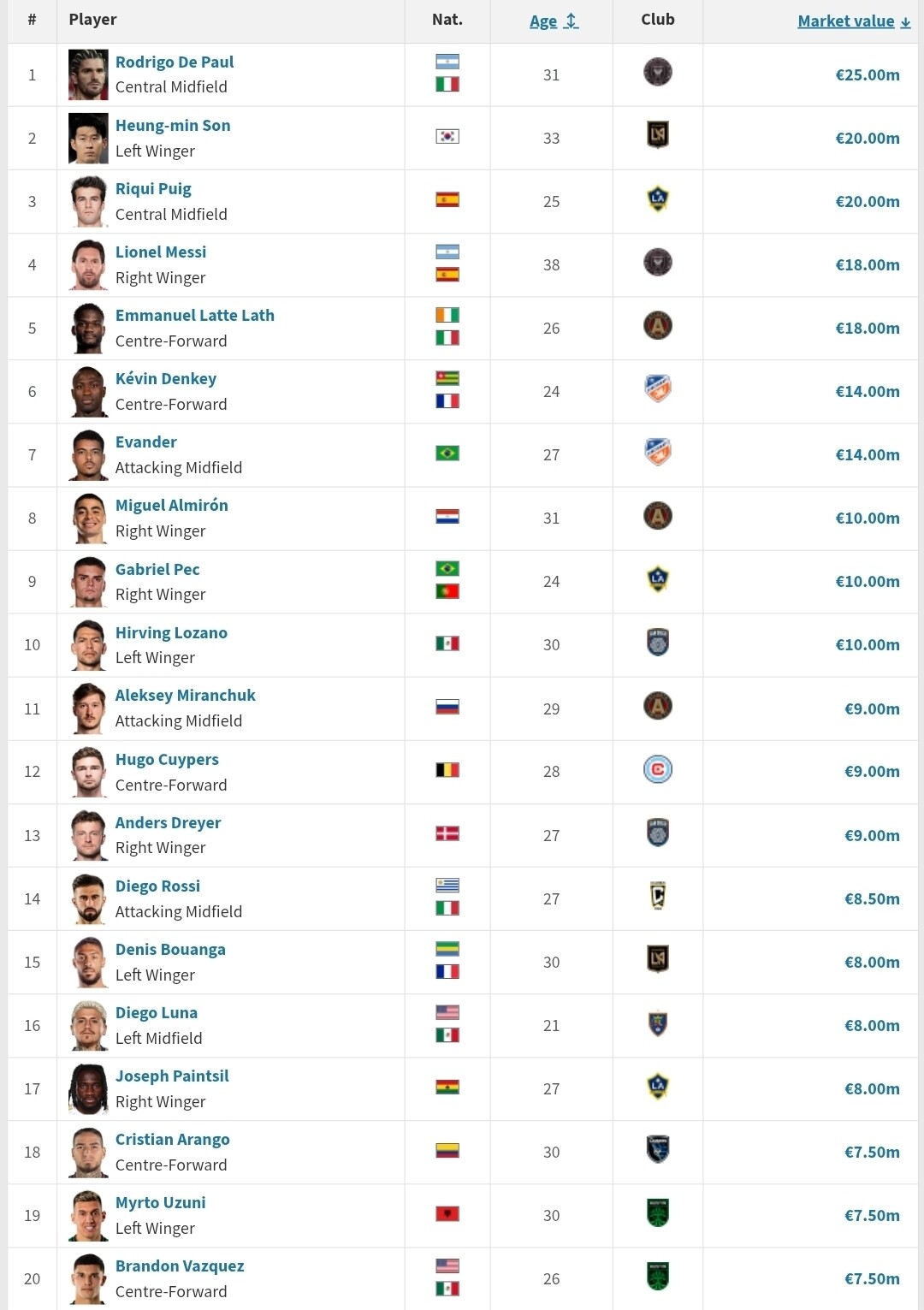Click FC Cincinnati crest in Kévin Denkey row
Screen dimensions: 924x1310
tap(657, 389)
